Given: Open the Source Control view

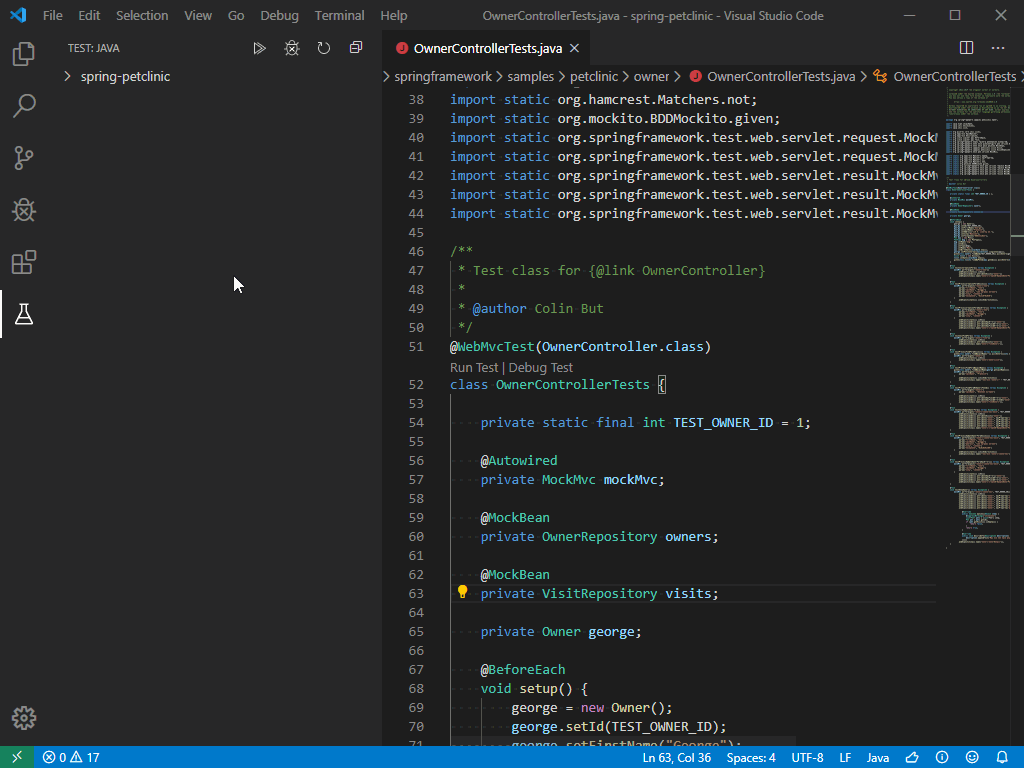Looking at the screenshot, I should (x=24, y=158).
